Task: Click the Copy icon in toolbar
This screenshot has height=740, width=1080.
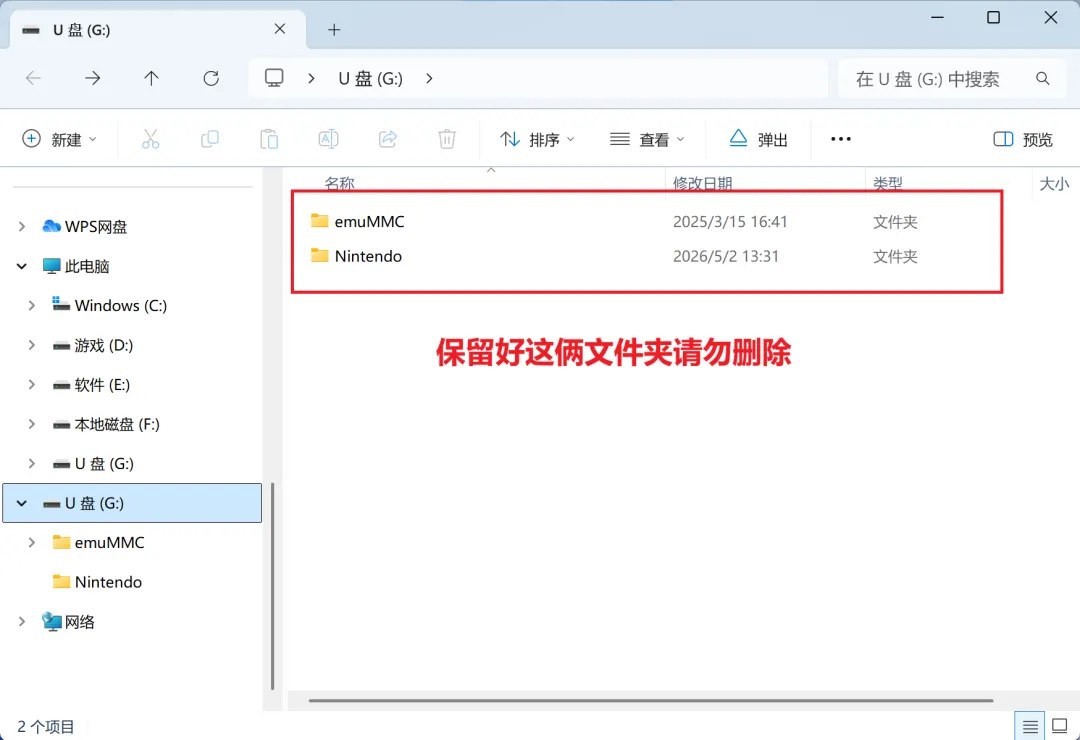Action: tap(210, 139)
